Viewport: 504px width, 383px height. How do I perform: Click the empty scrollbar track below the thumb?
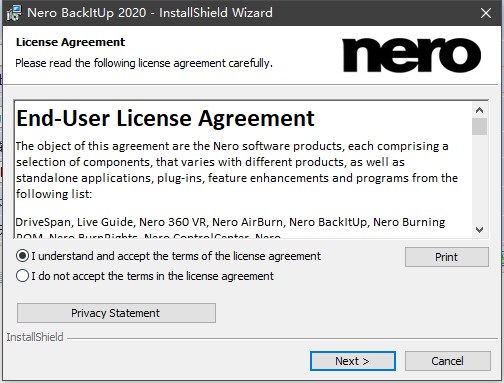pyautogui.click(x=479, y=179)
